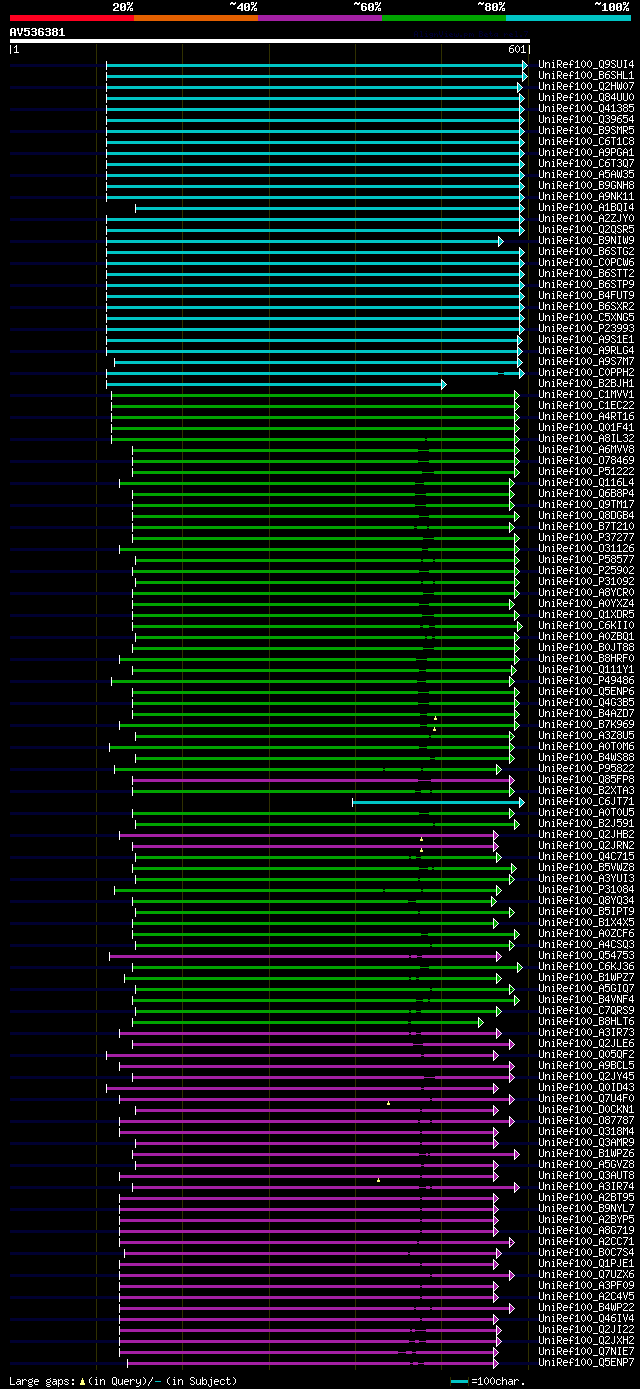The width and height of the screenshot is (640, 1389).
Task: Click the short cyan bar for C6JT71
Action: coord(438,802)
